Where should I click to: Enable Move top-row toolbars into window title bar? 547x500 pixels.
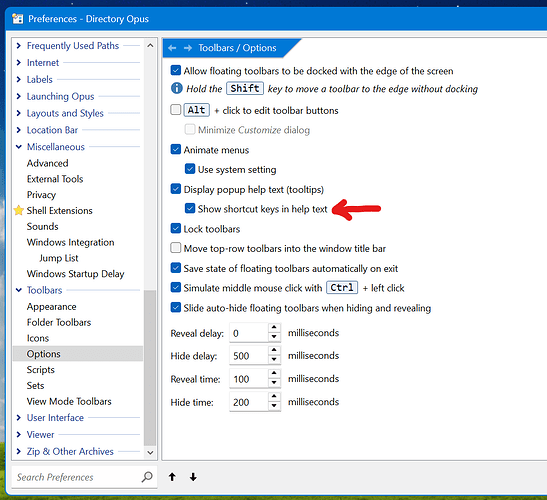tap(175, 248)
